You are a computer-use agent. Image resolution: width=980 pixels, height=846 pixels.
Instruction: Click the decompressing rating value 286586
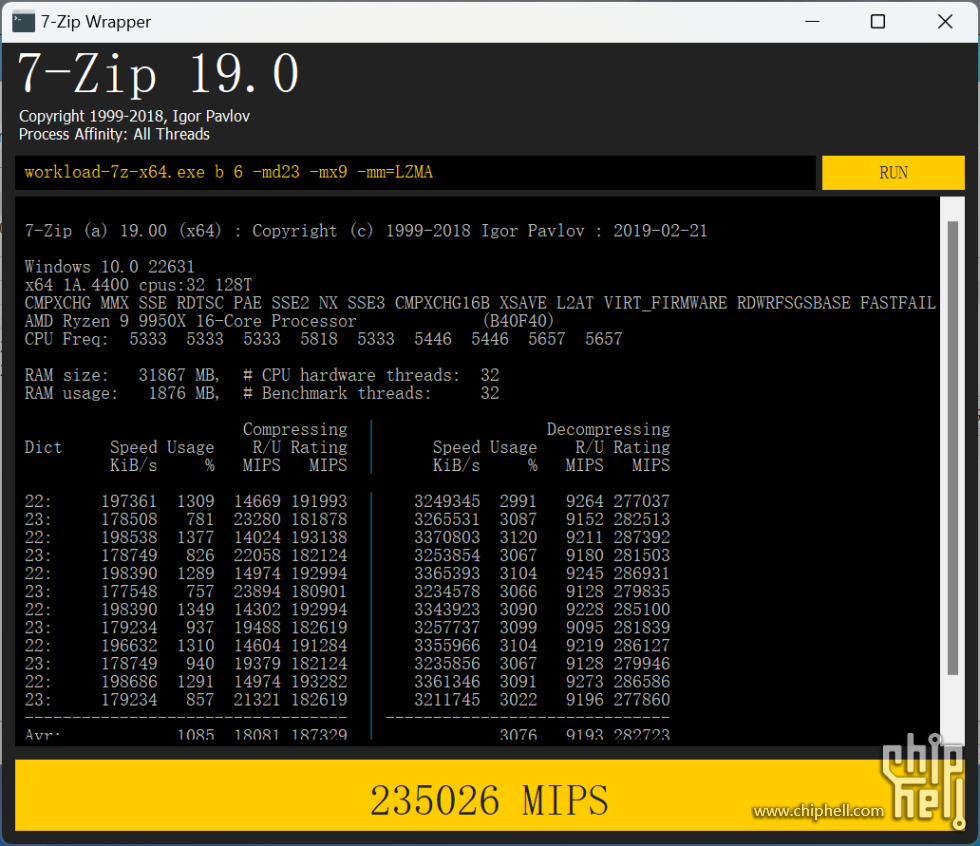[641, 682]
